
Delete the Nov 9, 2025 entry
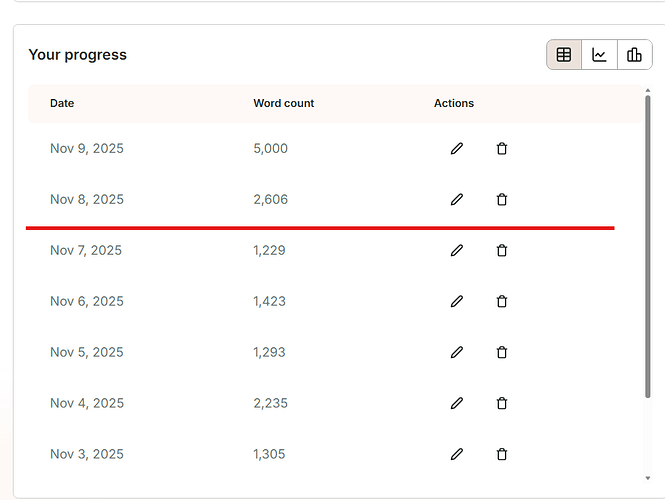[x=502, y=149]
